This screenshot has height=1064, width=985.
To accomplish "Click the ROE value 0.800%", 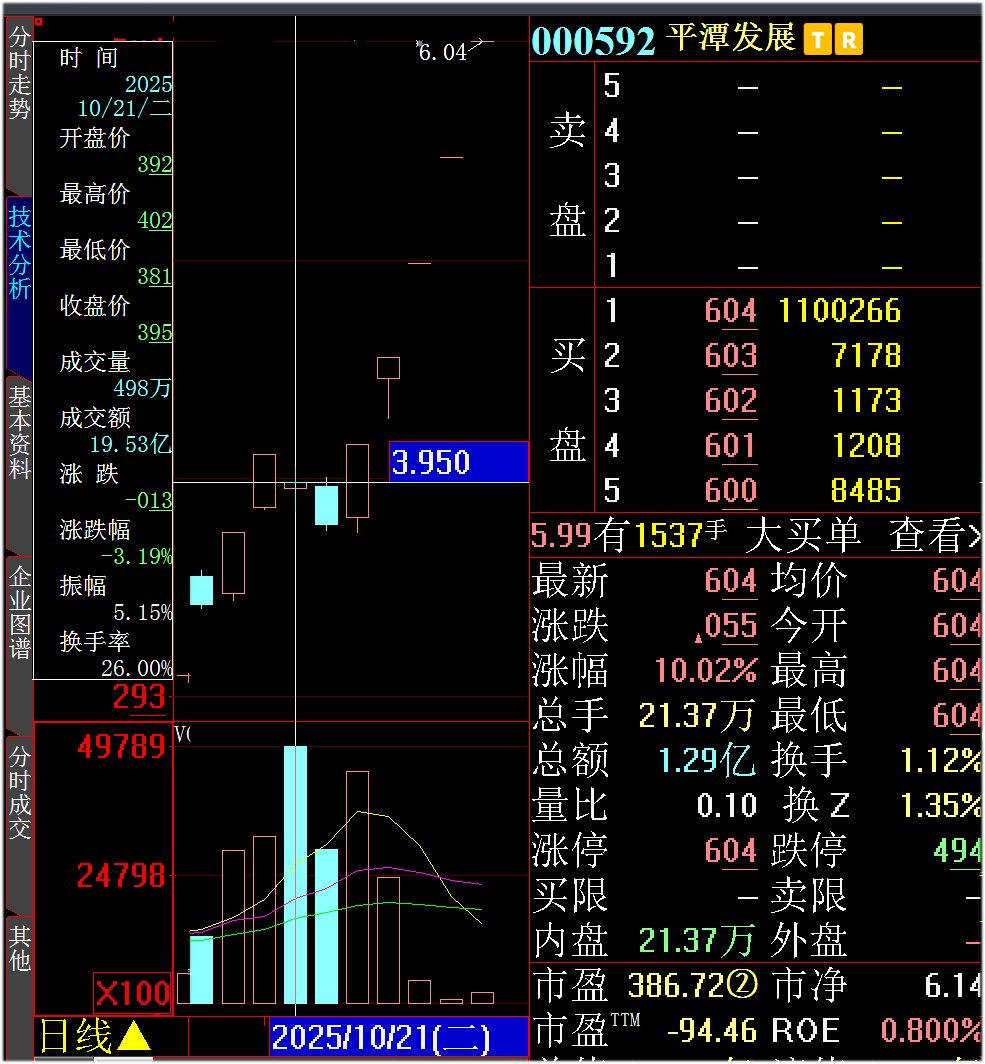I will pyautogui.click(x=931, y=1030).
